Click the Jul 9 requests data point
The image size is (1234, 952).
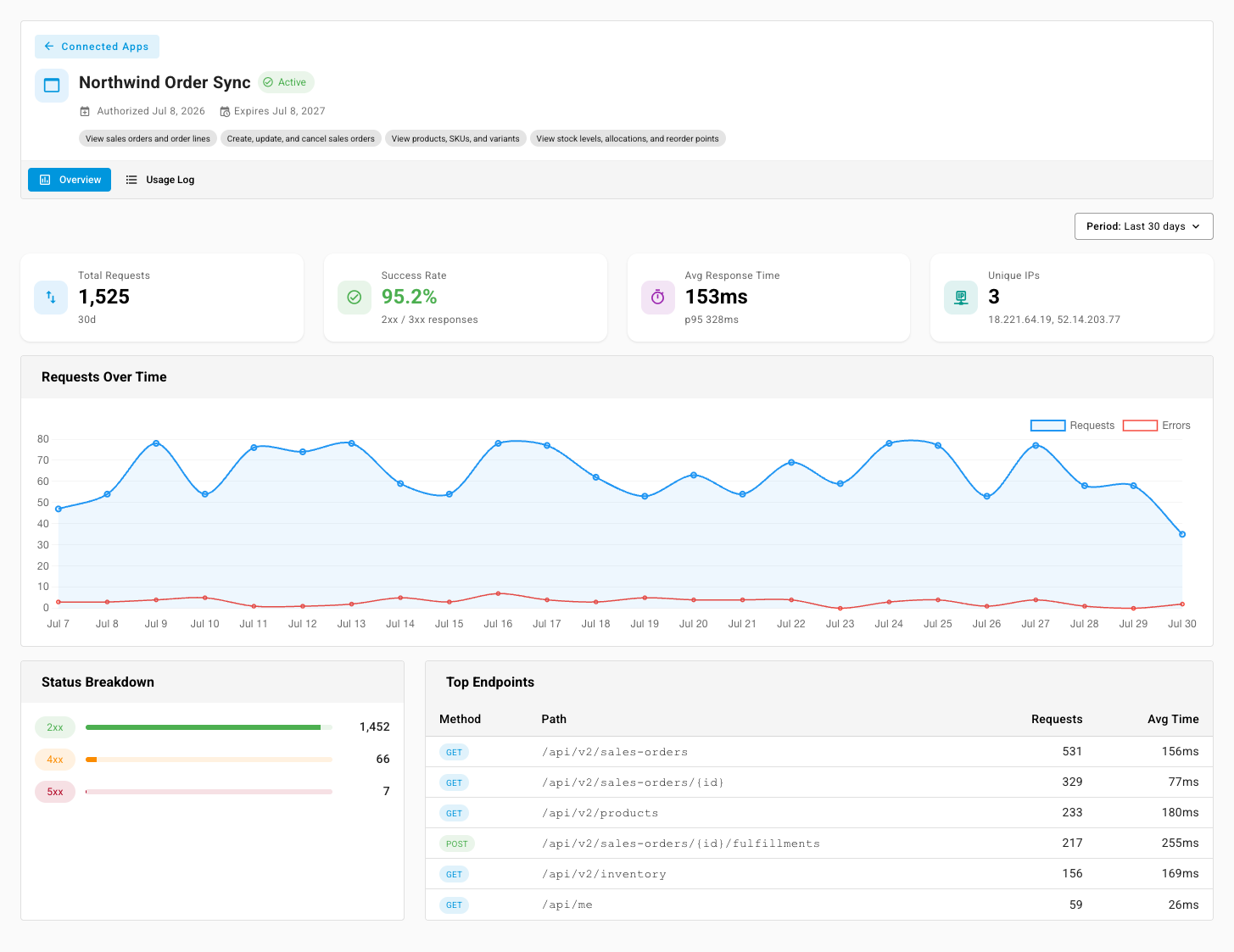click(156, 443)
